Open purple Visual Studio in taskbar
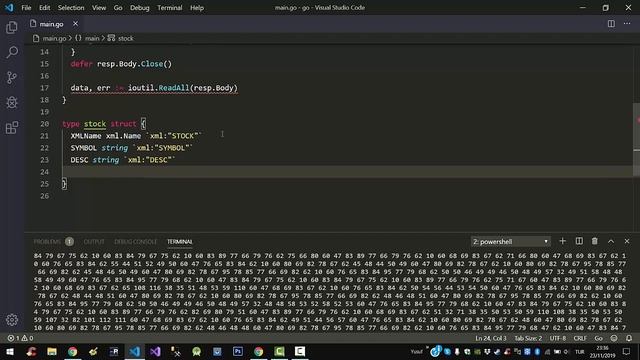Image resolution: width=640 pixels, height=360 pixels. 155,351
